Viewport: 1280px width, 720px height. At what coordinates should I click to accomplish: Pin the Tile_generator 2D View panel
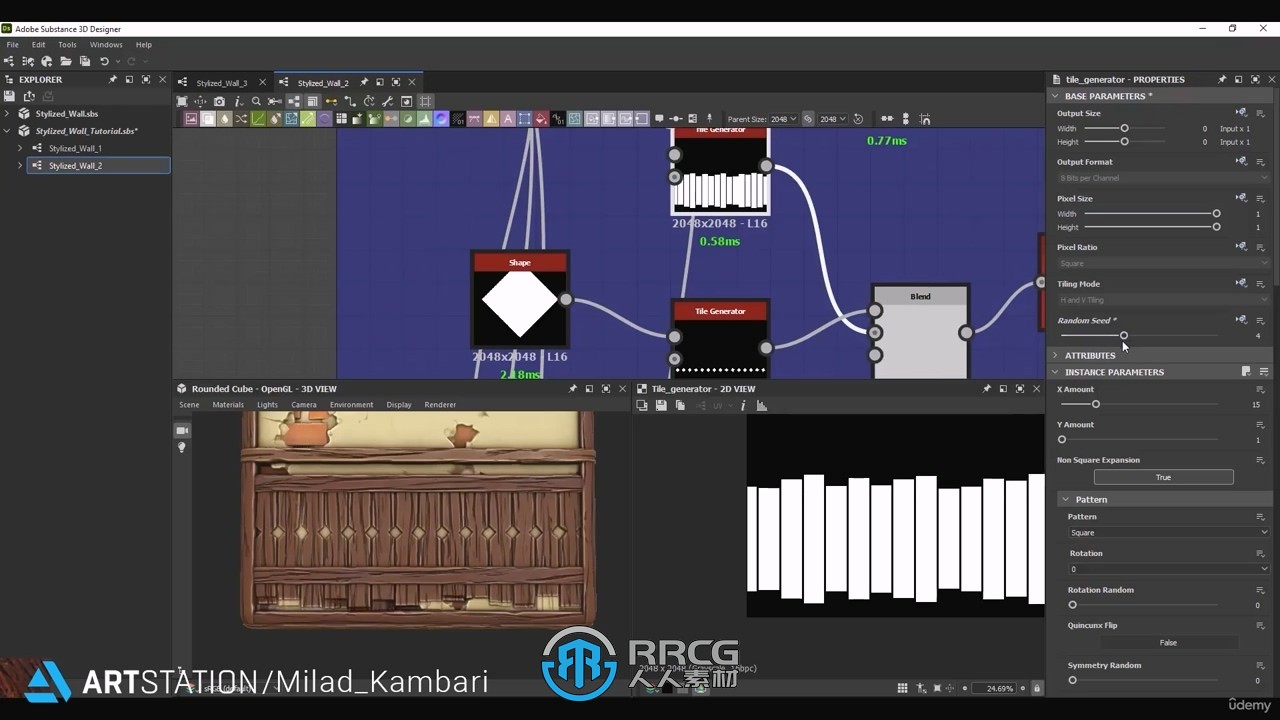987,388
